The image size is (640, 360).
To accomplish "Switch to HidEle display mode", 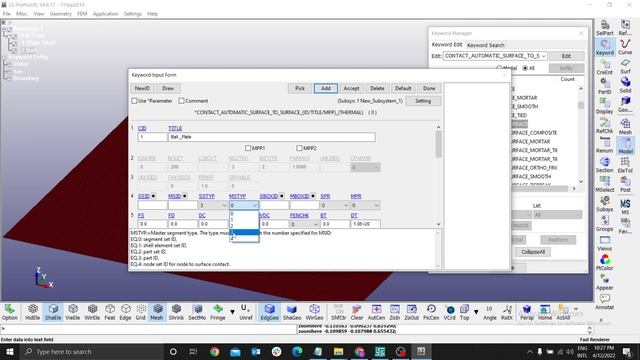I will (x=33, y=312).
